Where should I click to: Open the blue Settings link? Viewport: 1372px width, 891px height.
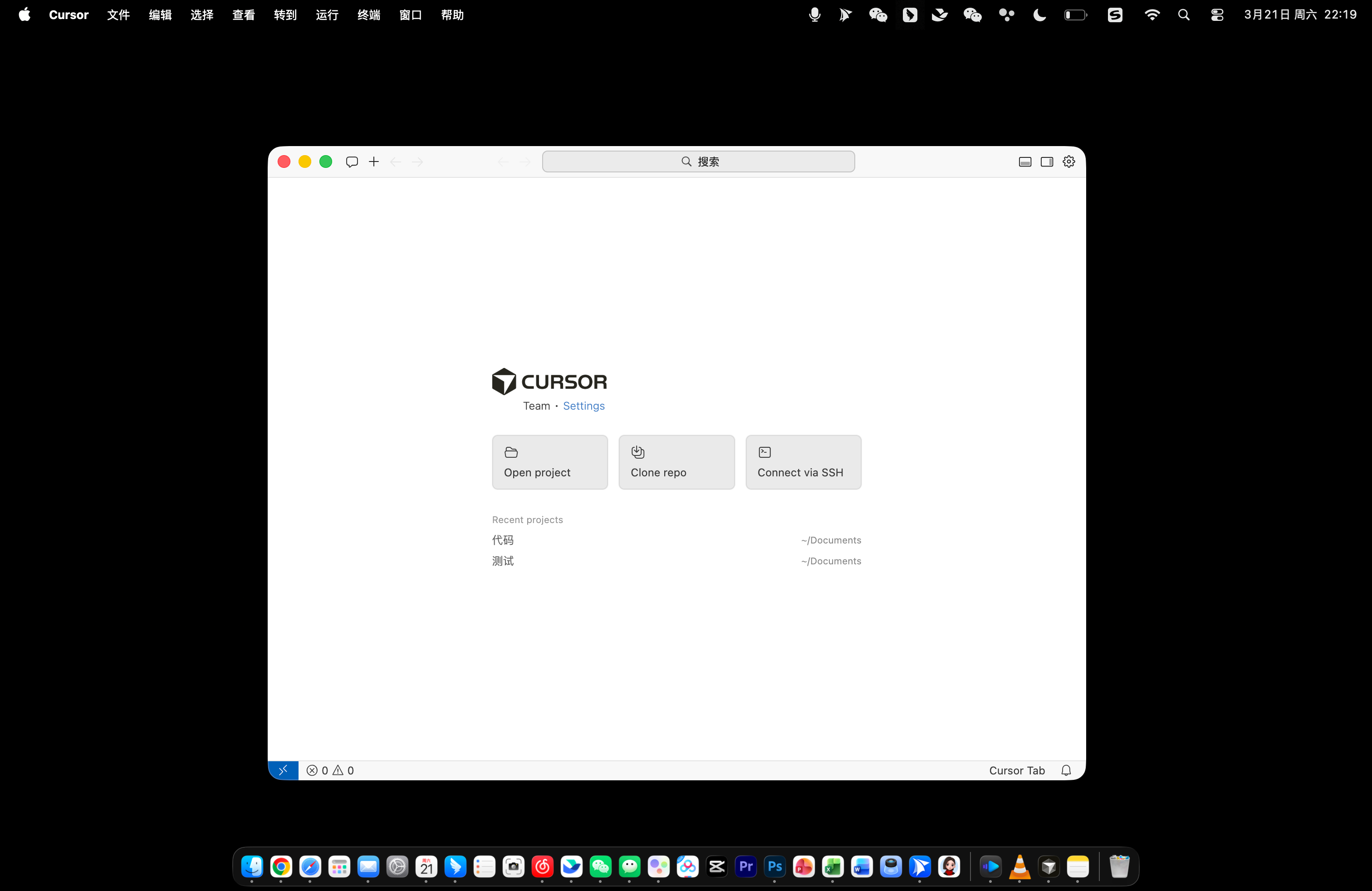[x=583, y=406]
